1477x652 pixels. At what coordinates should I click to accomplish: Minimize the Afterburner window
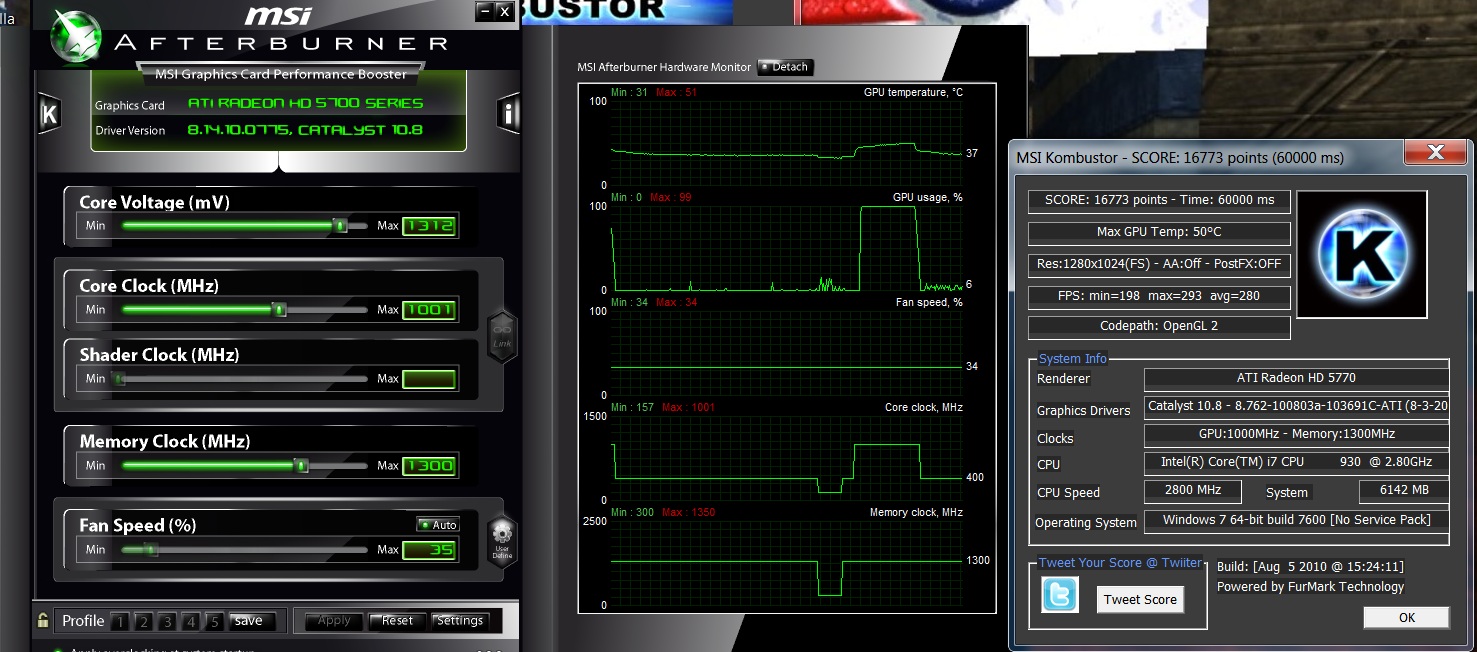click(x=485, y=11)
